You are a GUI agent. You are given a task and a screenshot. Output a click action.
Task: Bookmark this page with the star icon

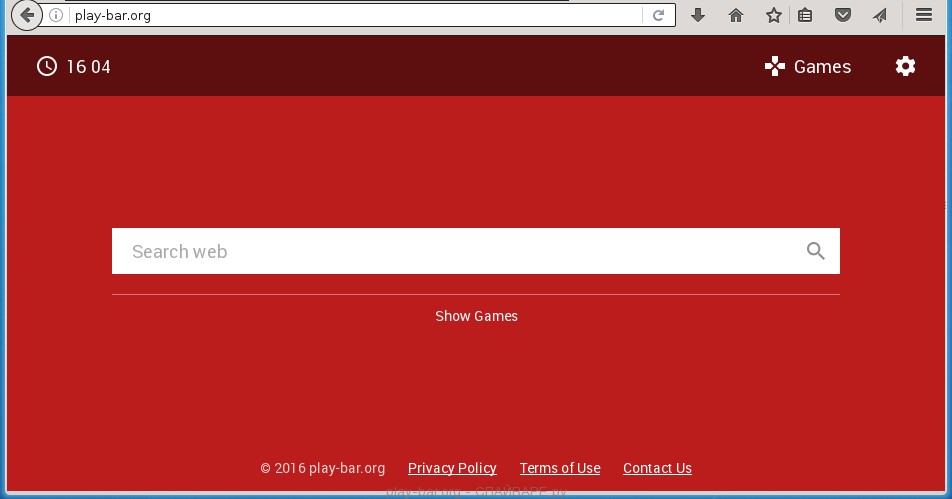(x=773, y=15)
